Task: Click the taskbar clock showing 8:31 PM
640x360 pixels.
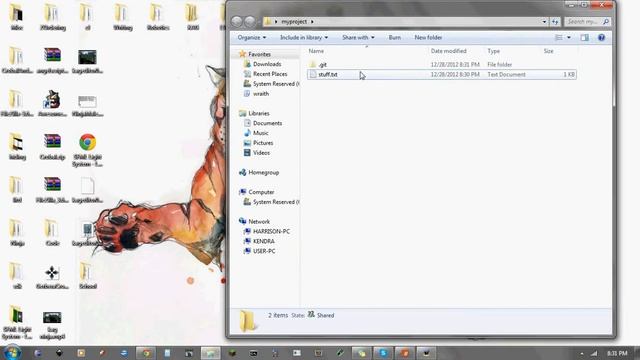Action: pos(617,353)
